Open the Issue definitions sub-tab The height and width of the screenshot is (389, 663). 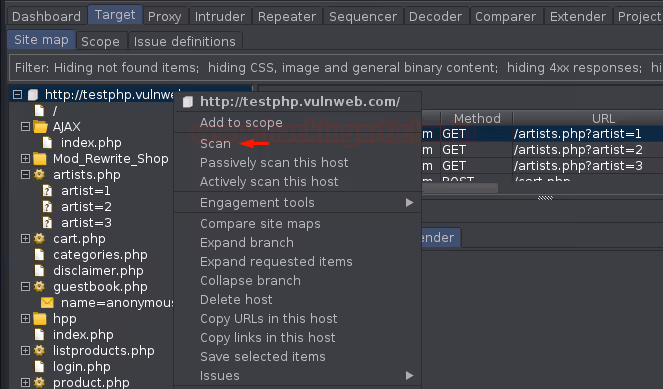[x=184, y=41]
